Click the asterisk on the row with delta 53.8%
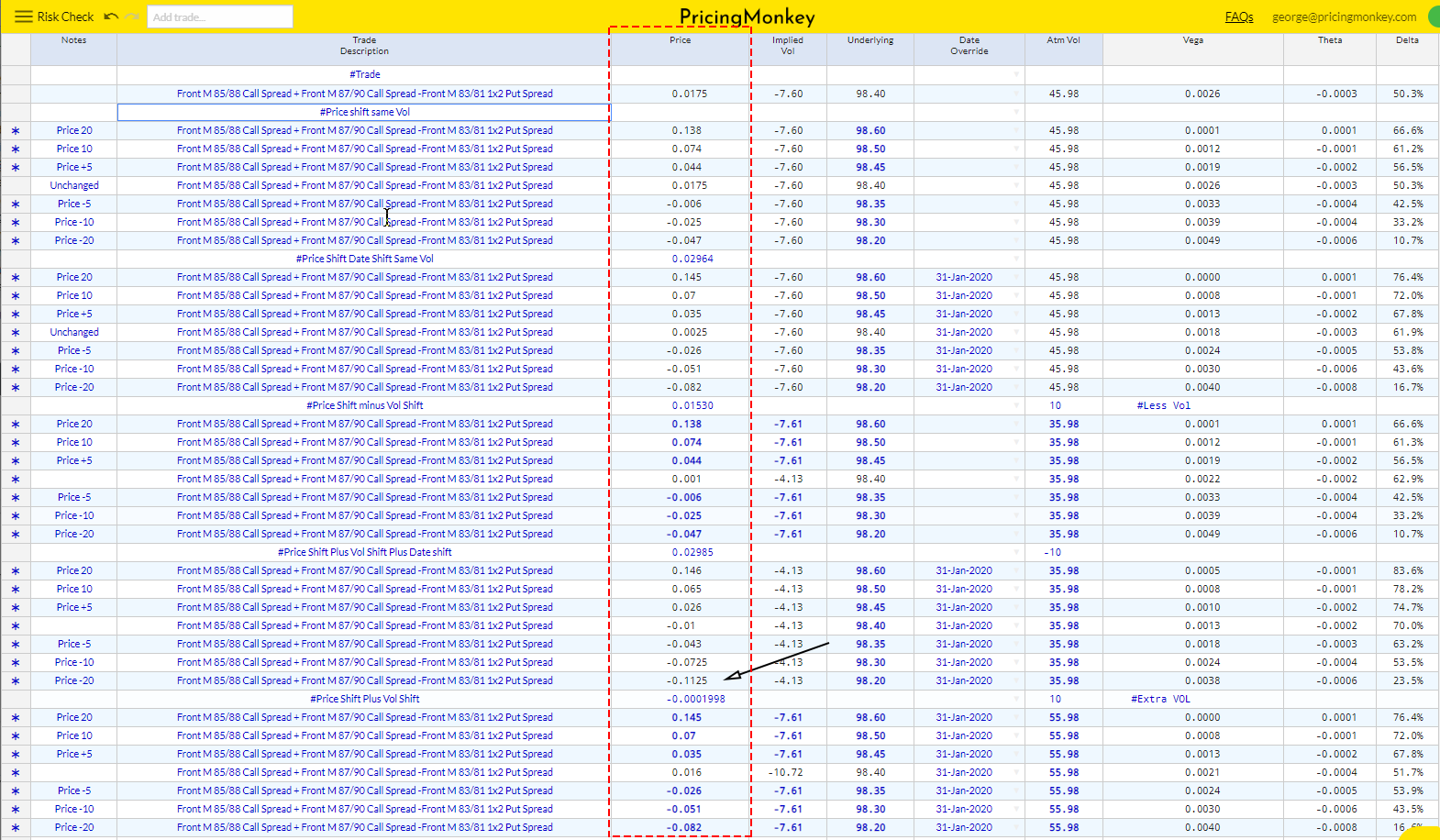The width and height of the screenshot is (1440, 840). pyautogui.click(x=16, y=350)
